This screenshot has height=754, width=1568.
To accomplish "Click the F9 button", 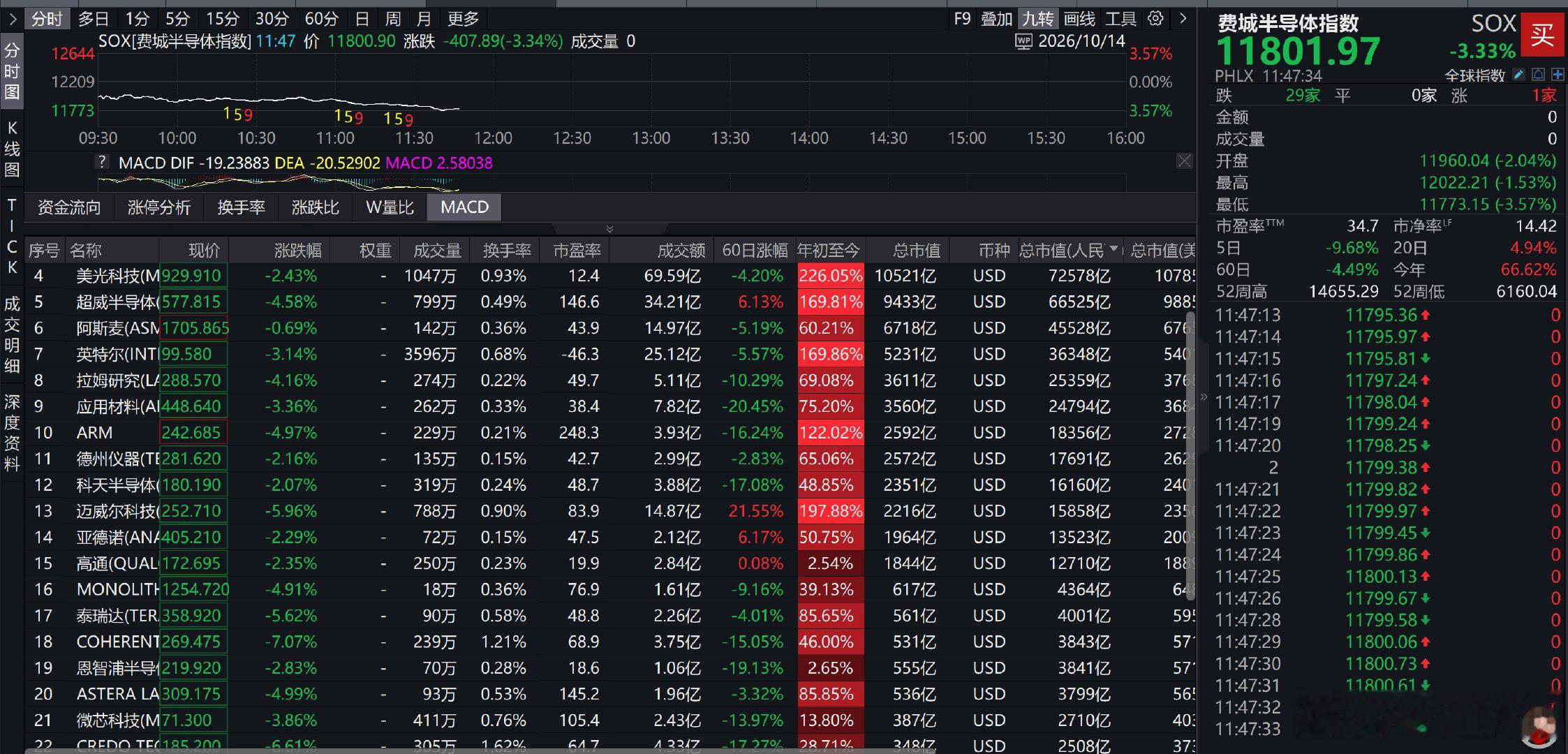I will 962,19.
